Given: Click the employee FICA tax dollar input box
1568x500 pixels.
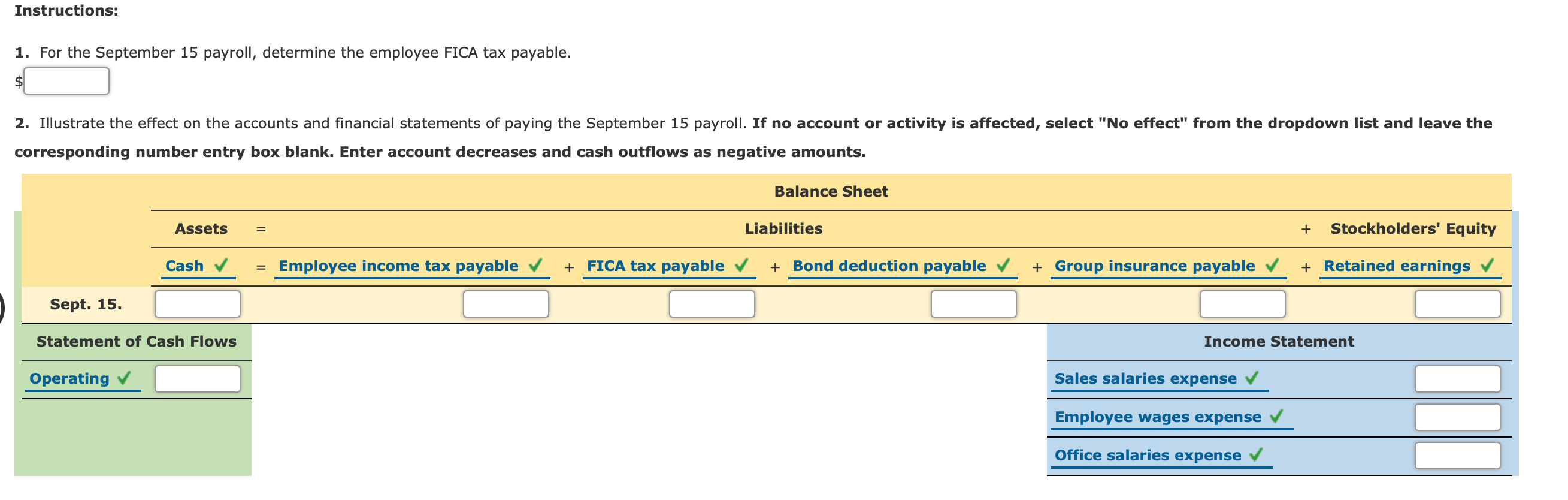Looking at the screenshot, I should click(x=67, y=80).
